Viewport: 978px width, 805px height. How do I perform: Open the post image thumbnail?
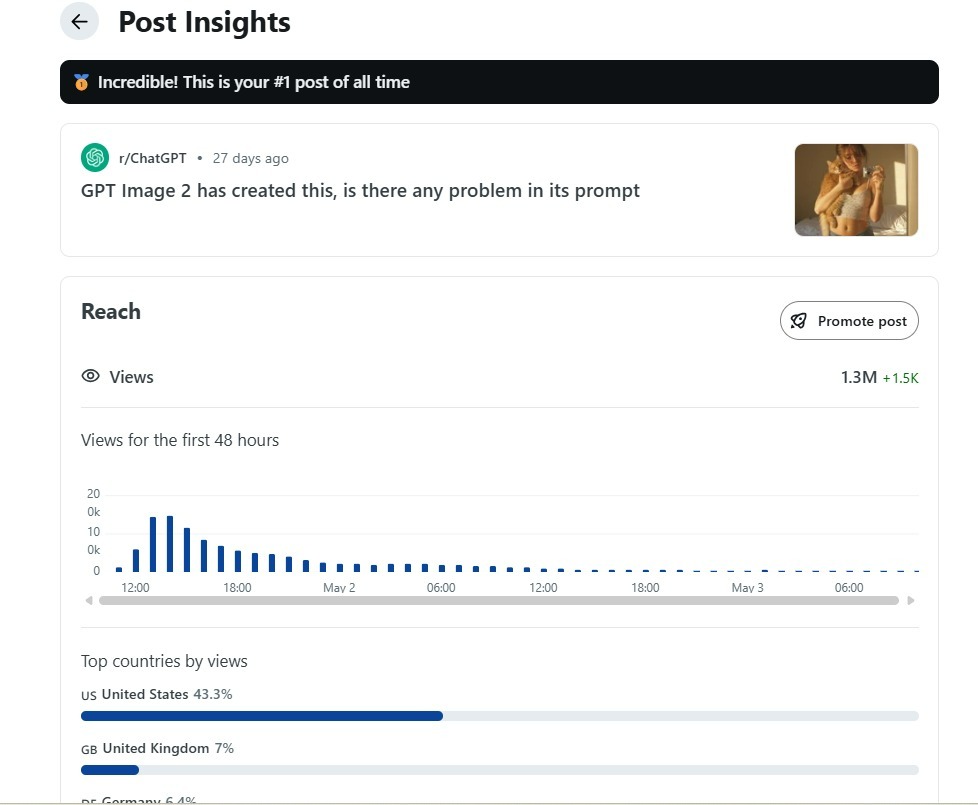coord(856,190)
